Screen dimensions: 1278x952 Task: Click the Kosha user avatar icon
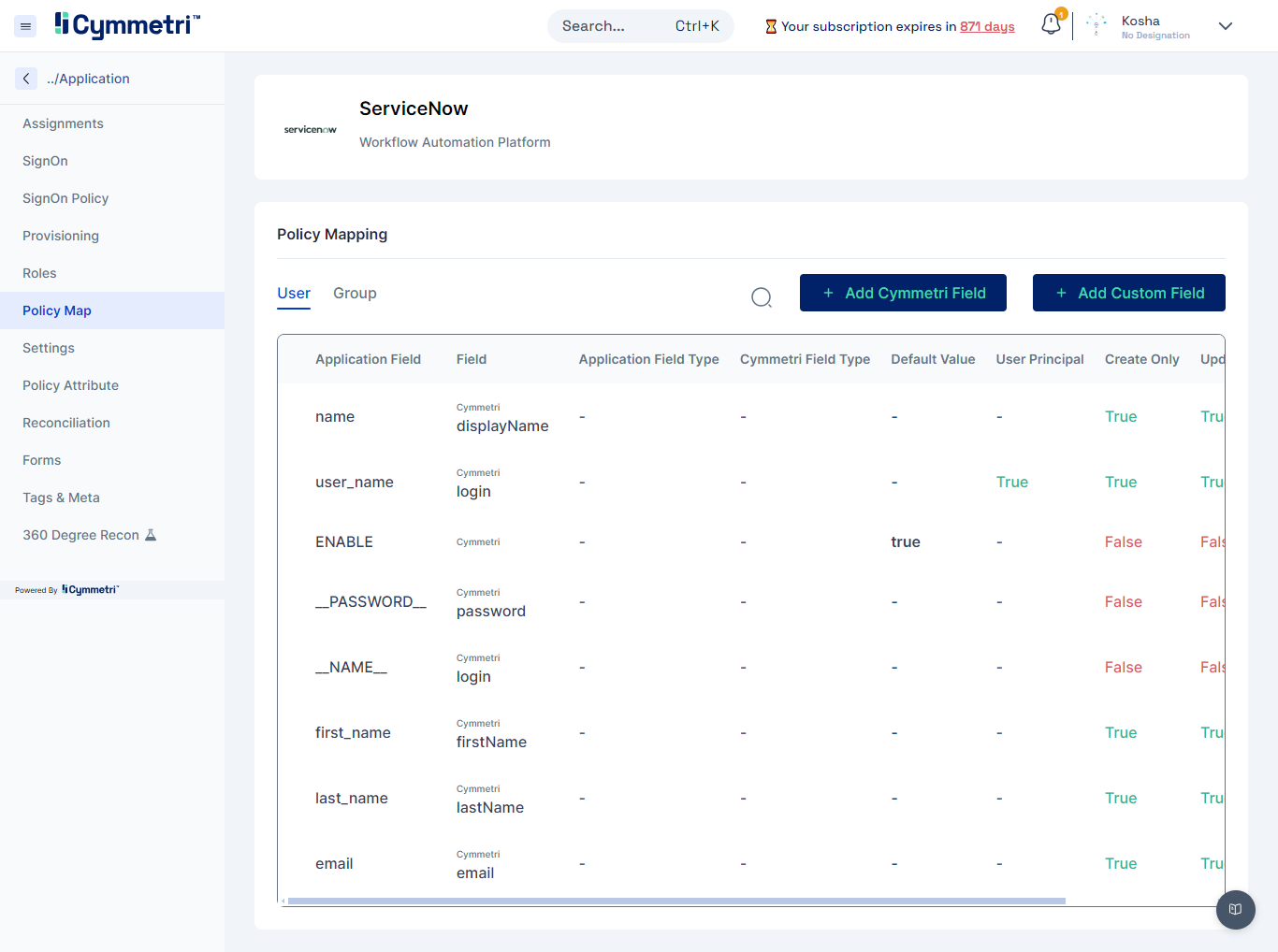1096,26
